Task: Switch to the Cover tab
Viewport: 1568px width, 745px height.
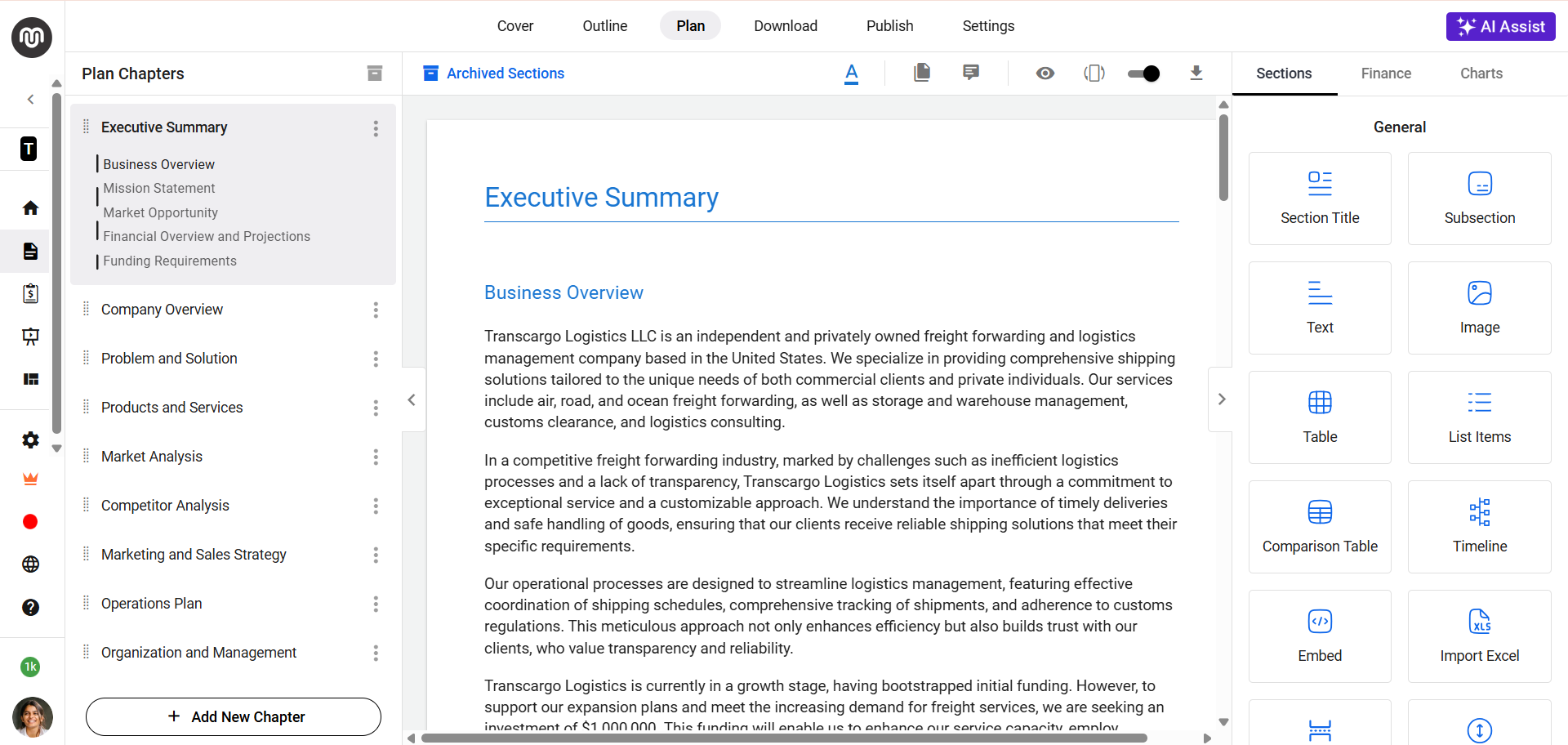Action: [x=515, y=26]
